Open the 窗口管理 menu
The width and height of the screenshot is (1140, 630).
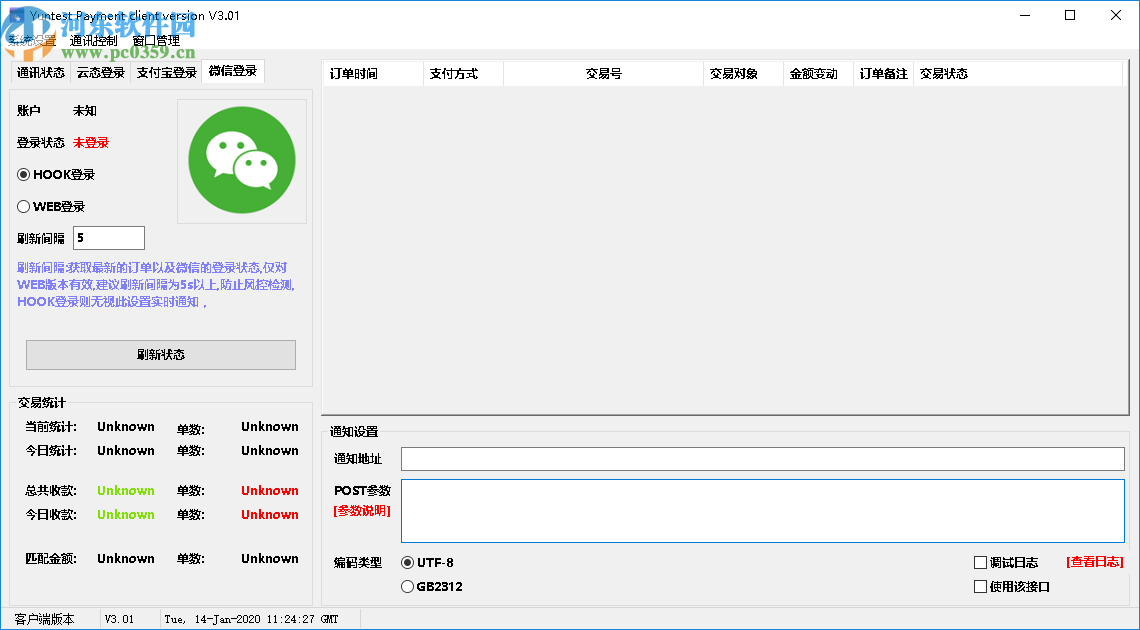point(157,40)
